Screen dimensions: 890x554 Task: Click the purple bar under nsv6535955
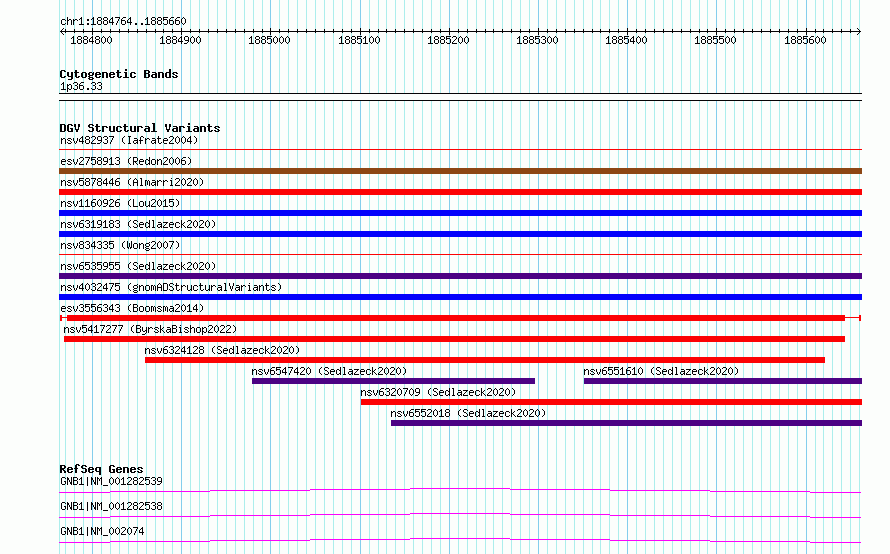click(460, 276)
